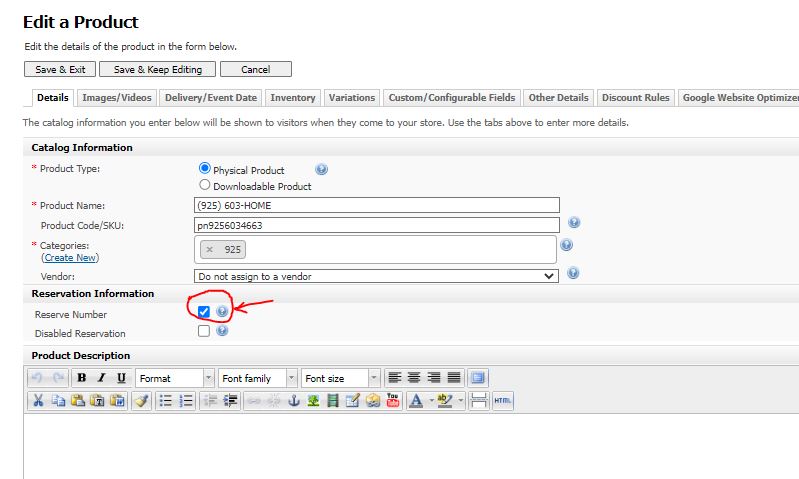Open the Format dropdown
The image size is (799, 479).
coord(174,378)
